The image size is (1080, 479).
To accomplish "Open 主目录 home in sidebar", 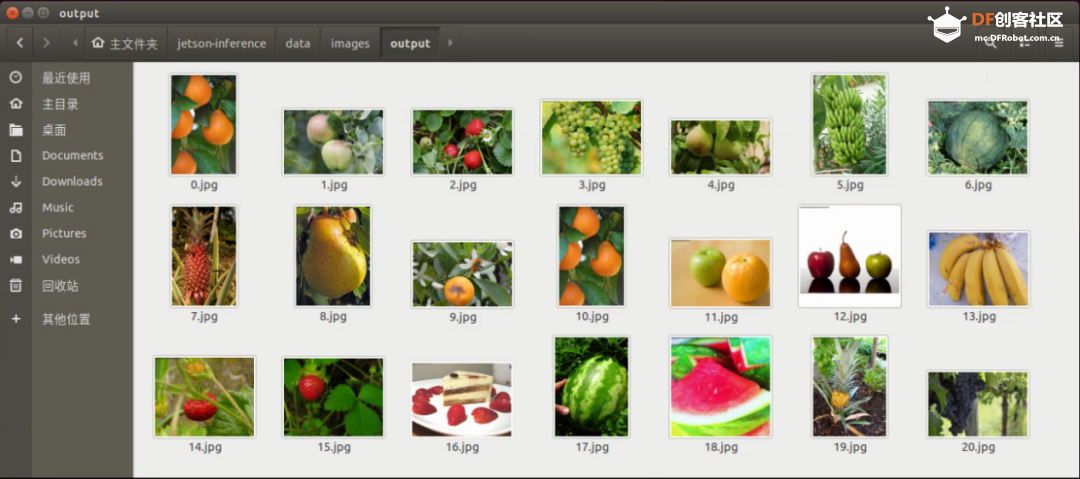I will coord(66,104).
